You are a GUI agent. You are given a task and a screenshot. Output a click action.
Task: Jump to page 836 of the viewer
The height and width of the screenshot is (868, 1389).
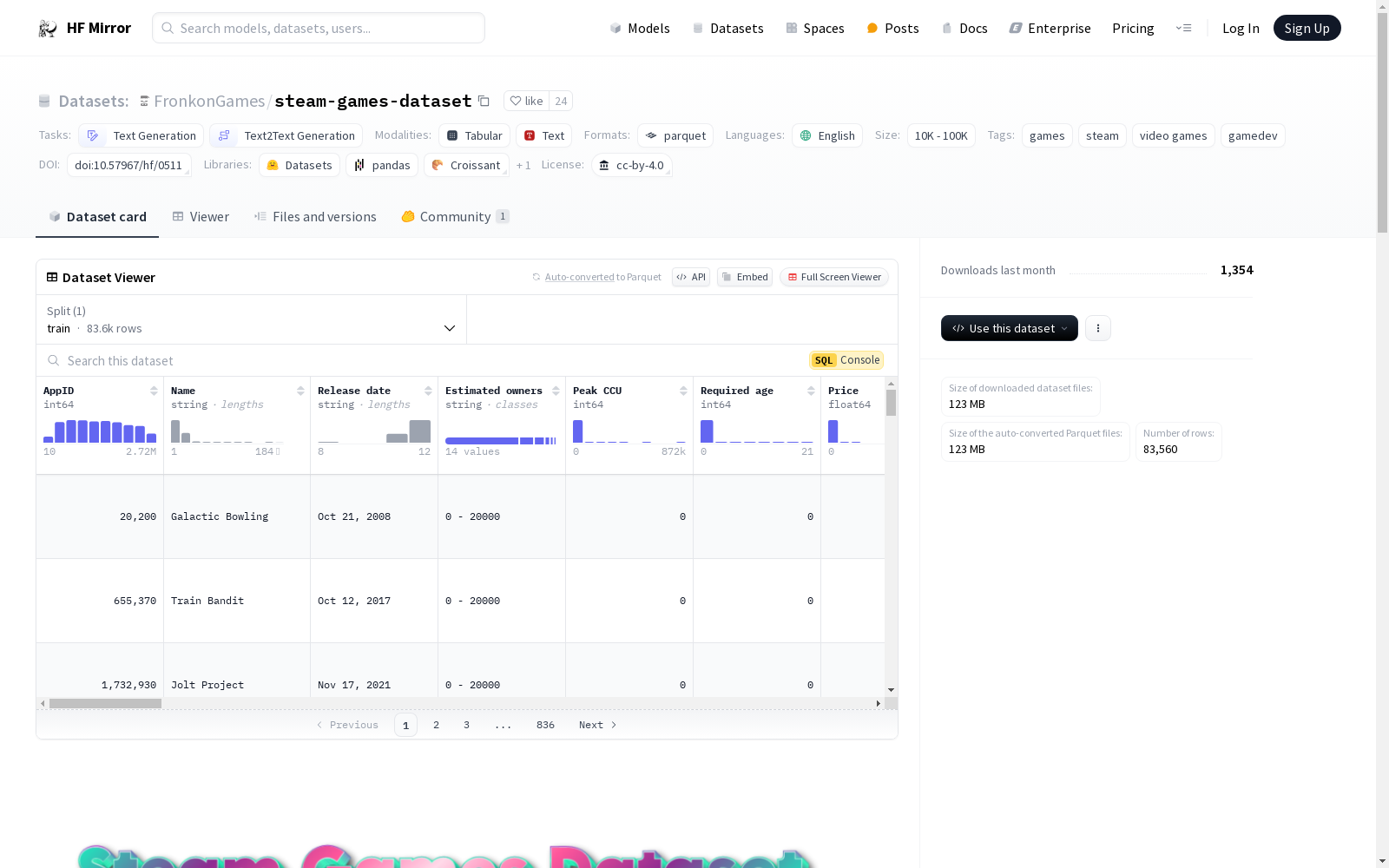(545, 725)
